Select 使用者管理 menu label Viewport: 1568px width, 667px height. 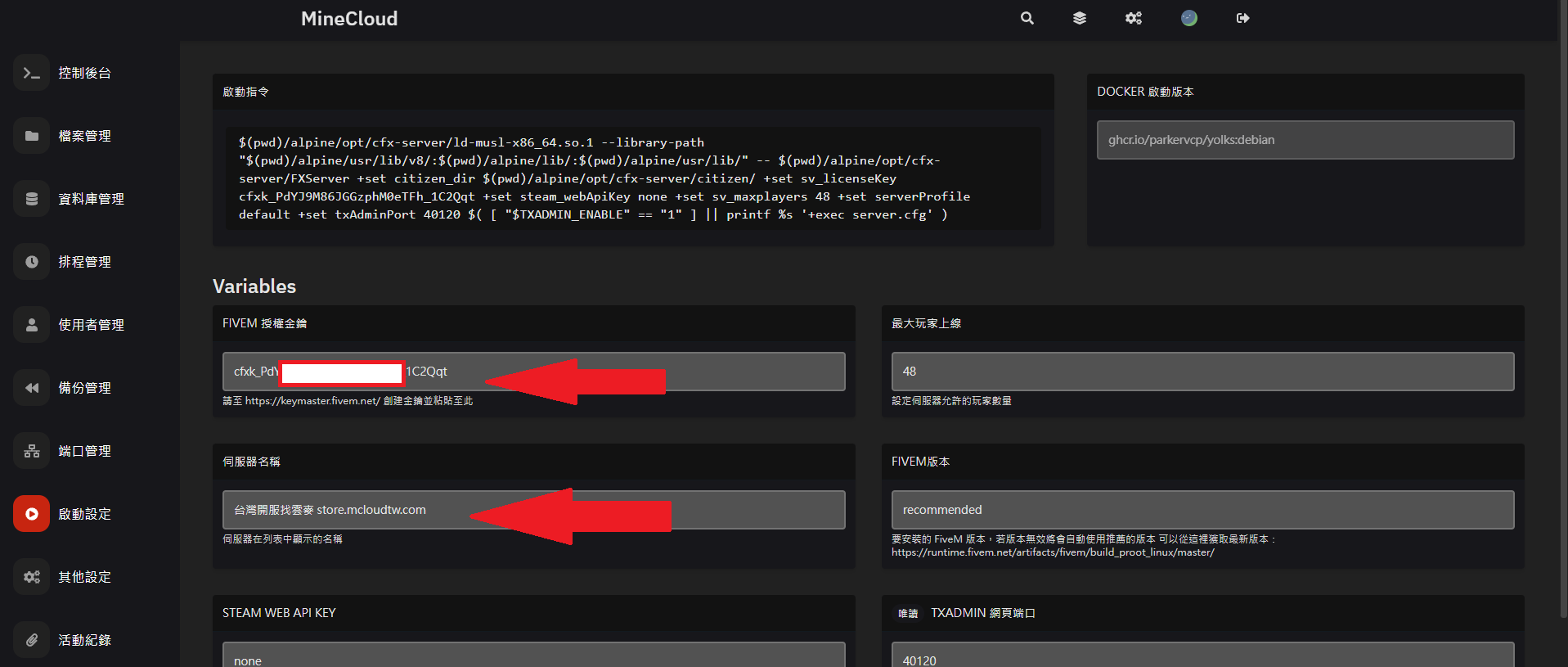pyautogui.click(x=91, y=325)
